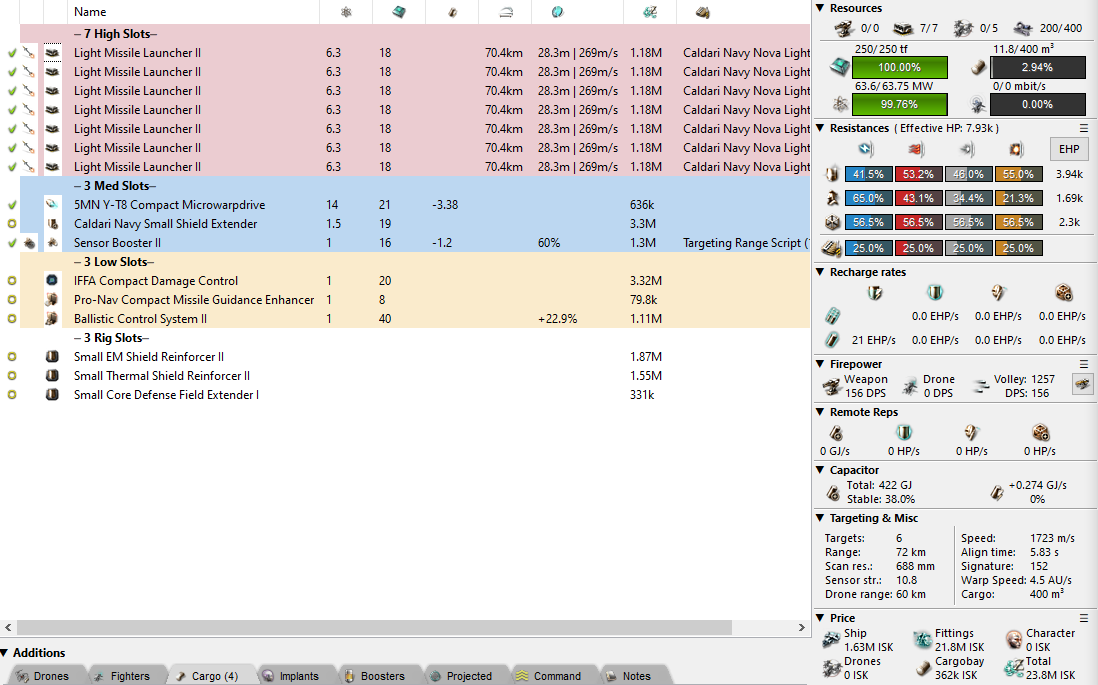Click the 5MN Y-T8 Compact Microwarpdrive module icon
This screenshot has height=685, width=1098.
(x=52, y=205)
